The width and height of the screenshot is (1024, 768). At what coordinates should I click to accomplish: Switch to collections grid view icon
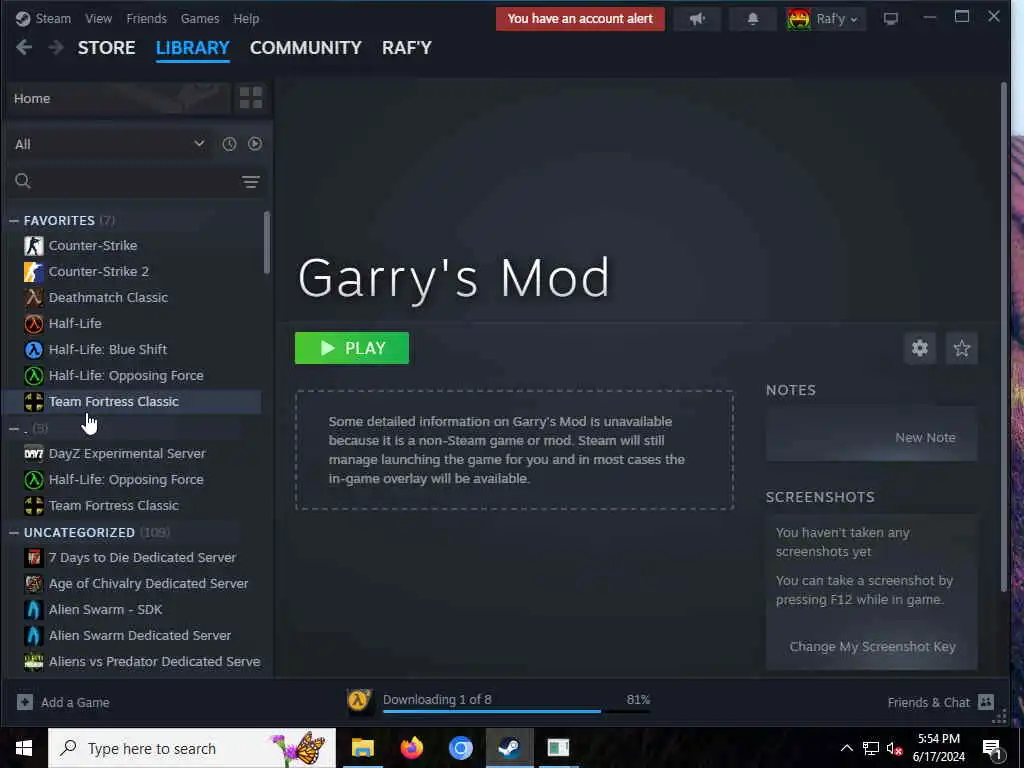tap(251, 98)
